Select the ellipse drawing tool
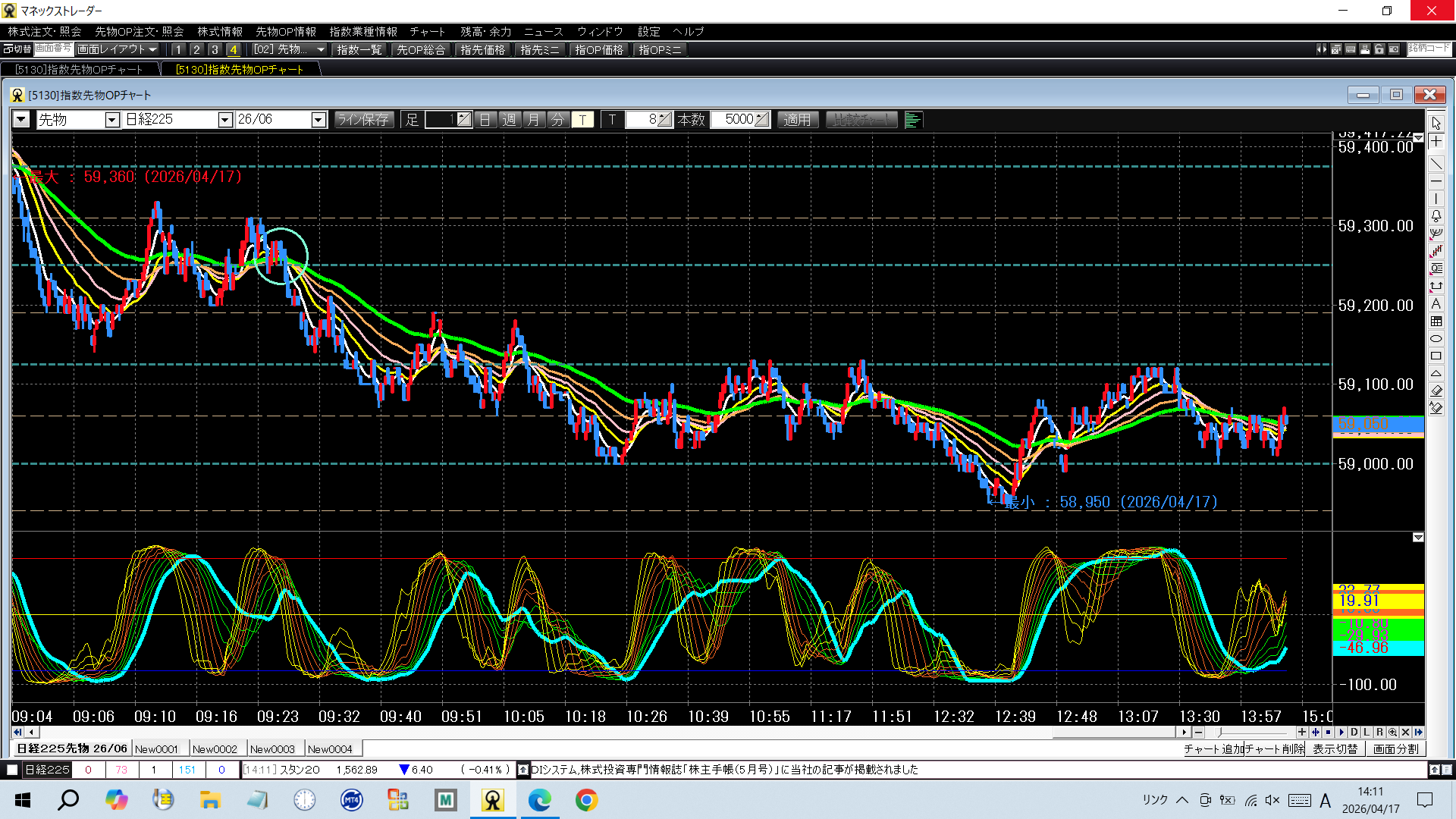1456x819 pixels. 1436,338
